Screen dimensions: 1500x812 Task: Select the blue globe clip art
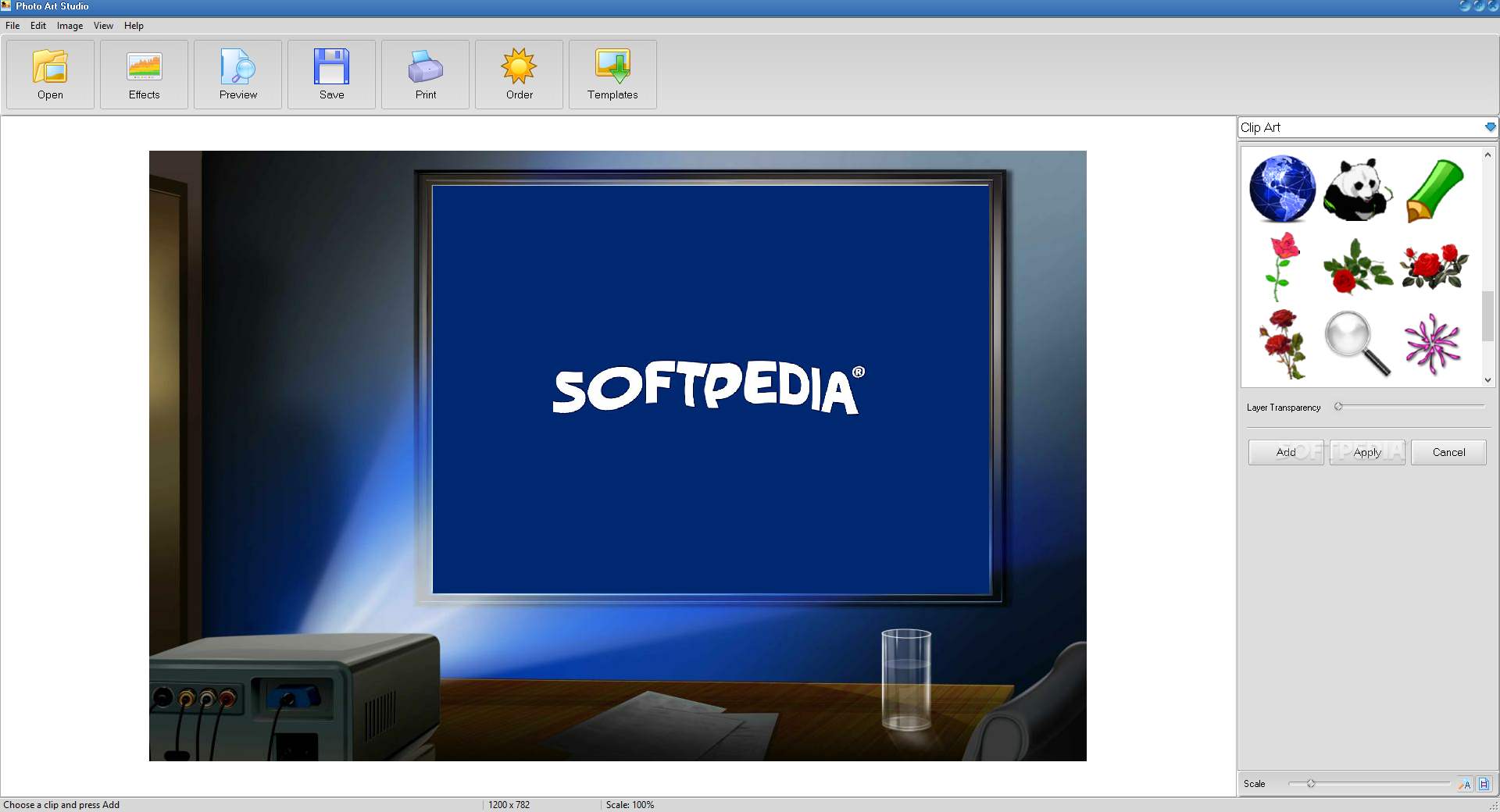point(1282,189)
